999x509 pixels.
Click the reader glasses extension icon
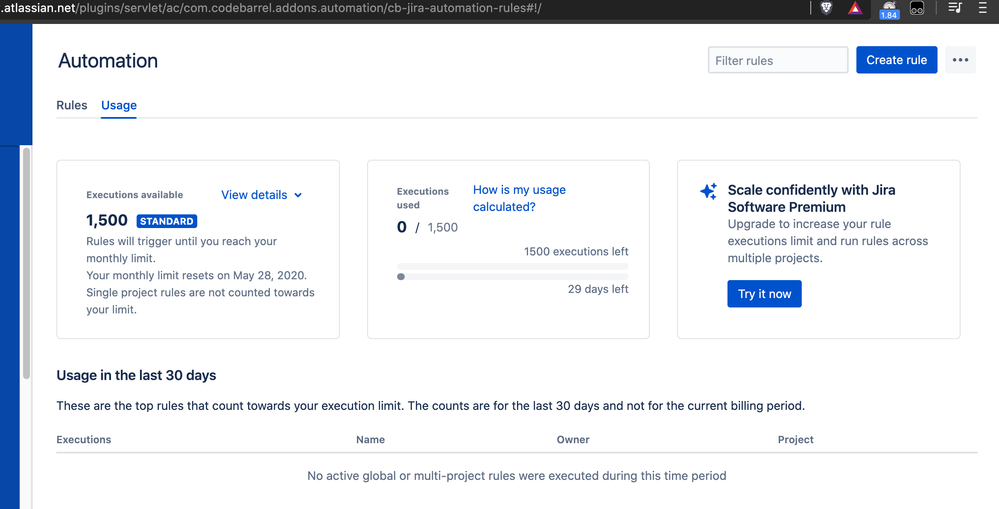[917, 9]
